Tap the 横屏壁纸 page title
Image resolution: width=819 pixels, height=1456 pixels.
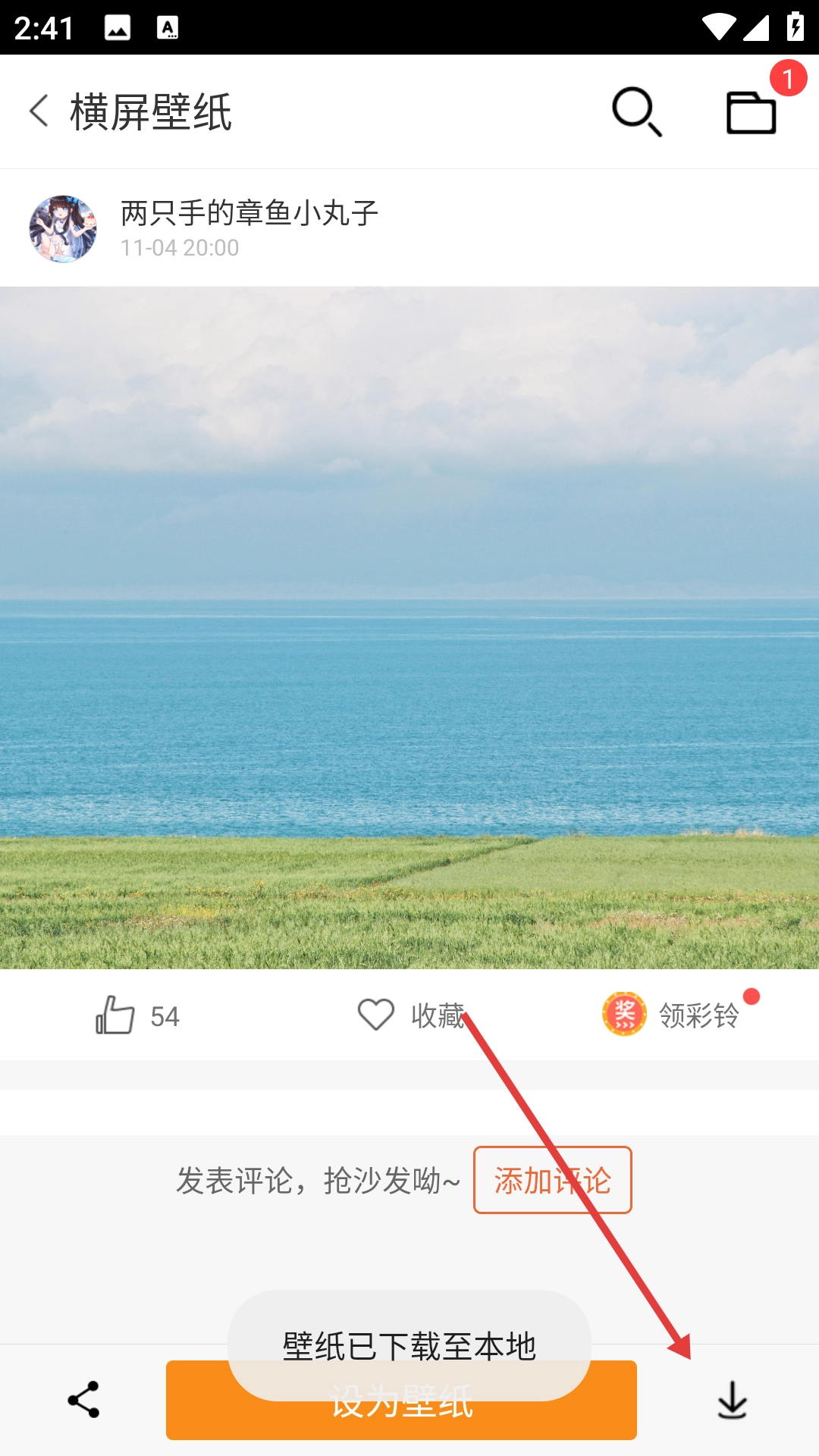click(151, 112)
